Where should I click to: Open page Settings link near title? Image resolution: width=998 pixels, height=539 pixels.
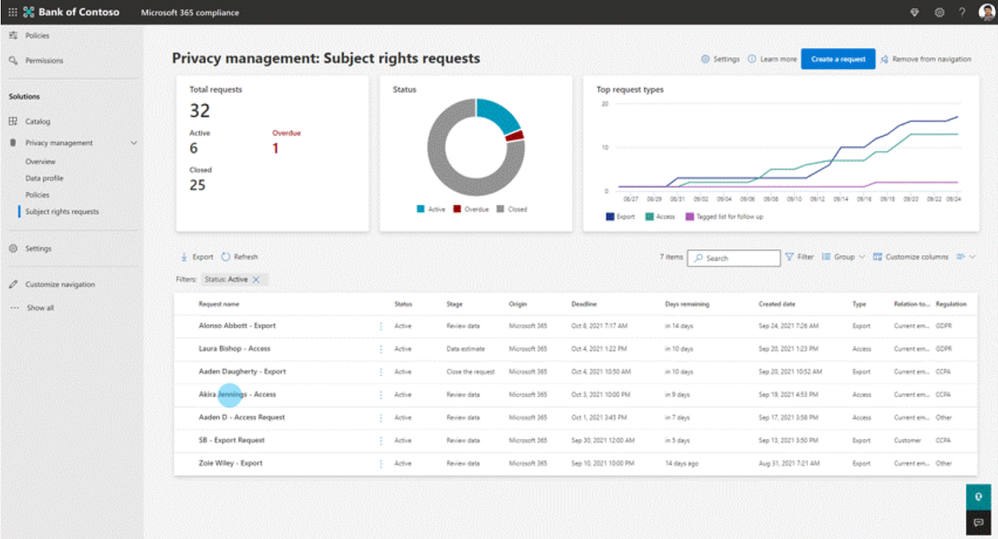[x=720, y=59]
